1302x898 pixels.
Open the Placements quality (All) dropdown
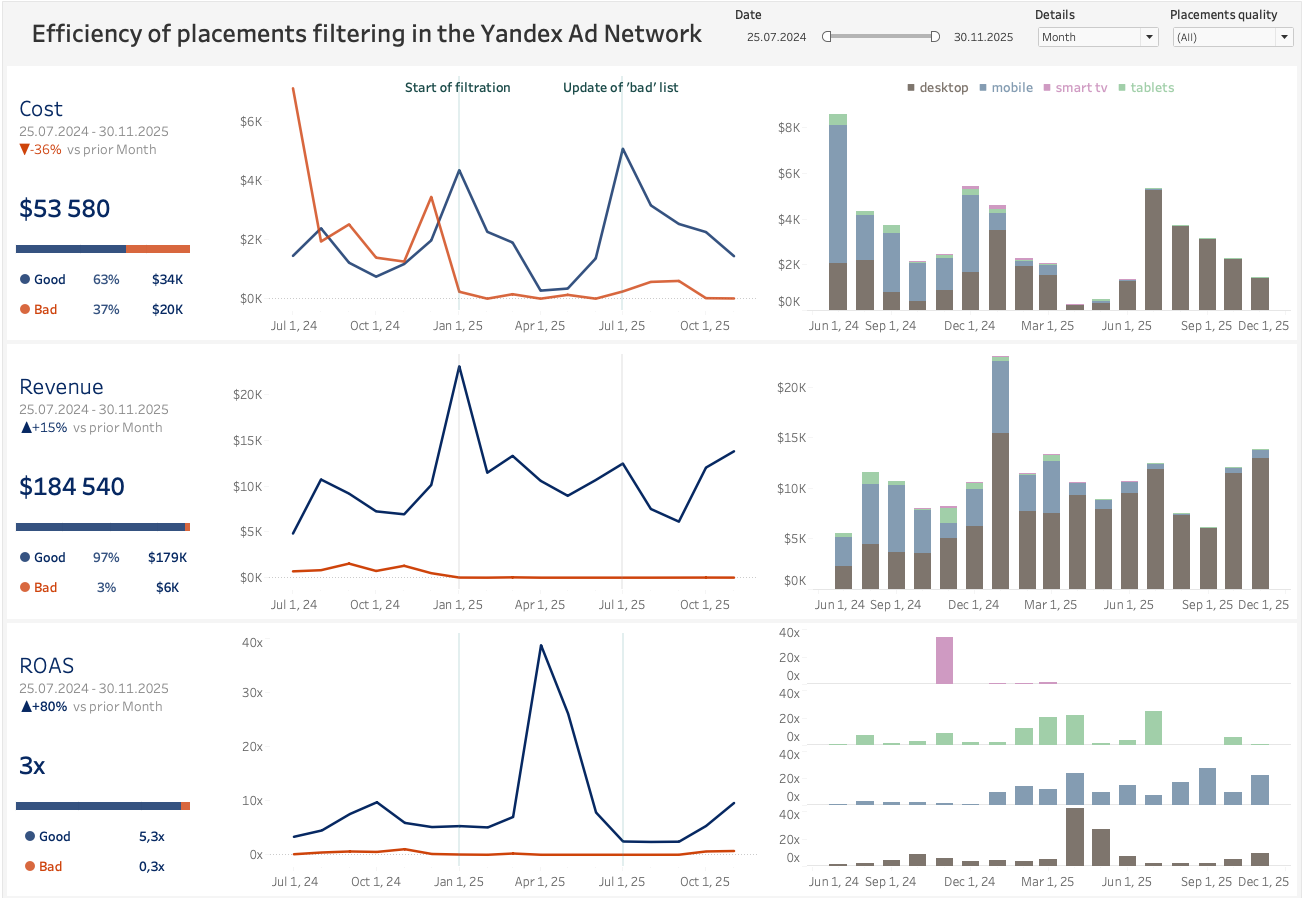pyautogui.click(x=1232, y=37)
